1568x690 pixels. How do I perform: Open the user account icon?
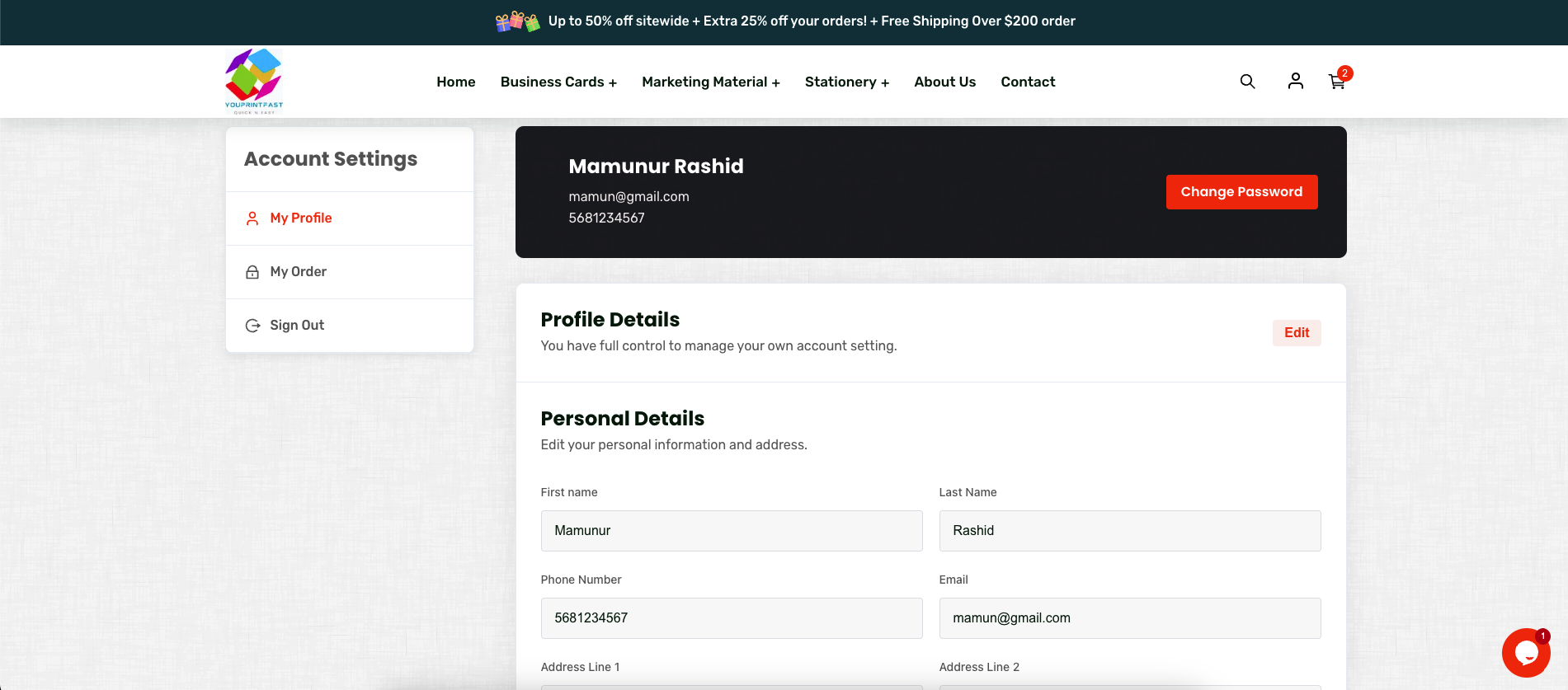1295,81
